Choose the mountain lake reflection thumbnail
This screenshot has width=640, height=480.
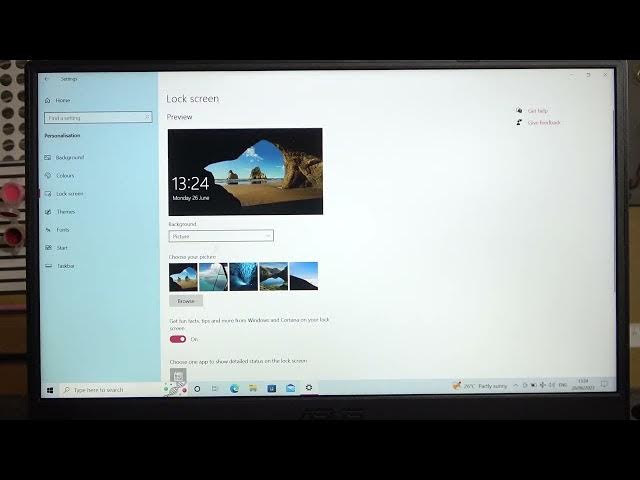(x=273, y=276)
